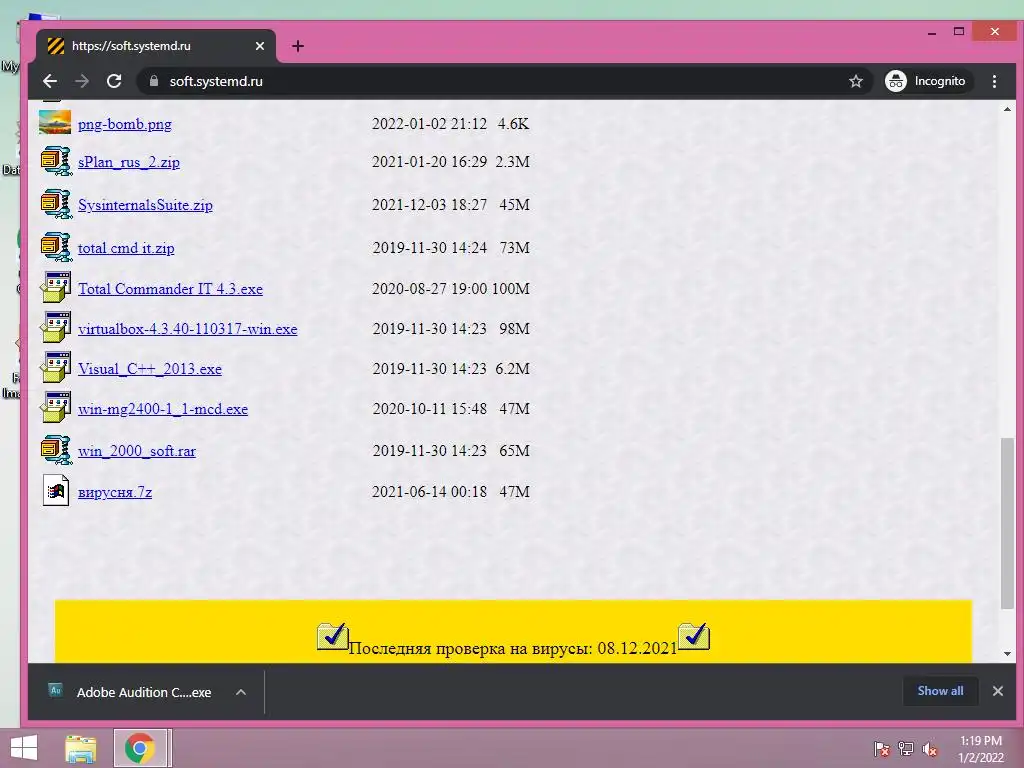The width and height of the screenshot is (1024, 768).
Task: Bookmark this page with the star icon
Action: click(856, 81)
